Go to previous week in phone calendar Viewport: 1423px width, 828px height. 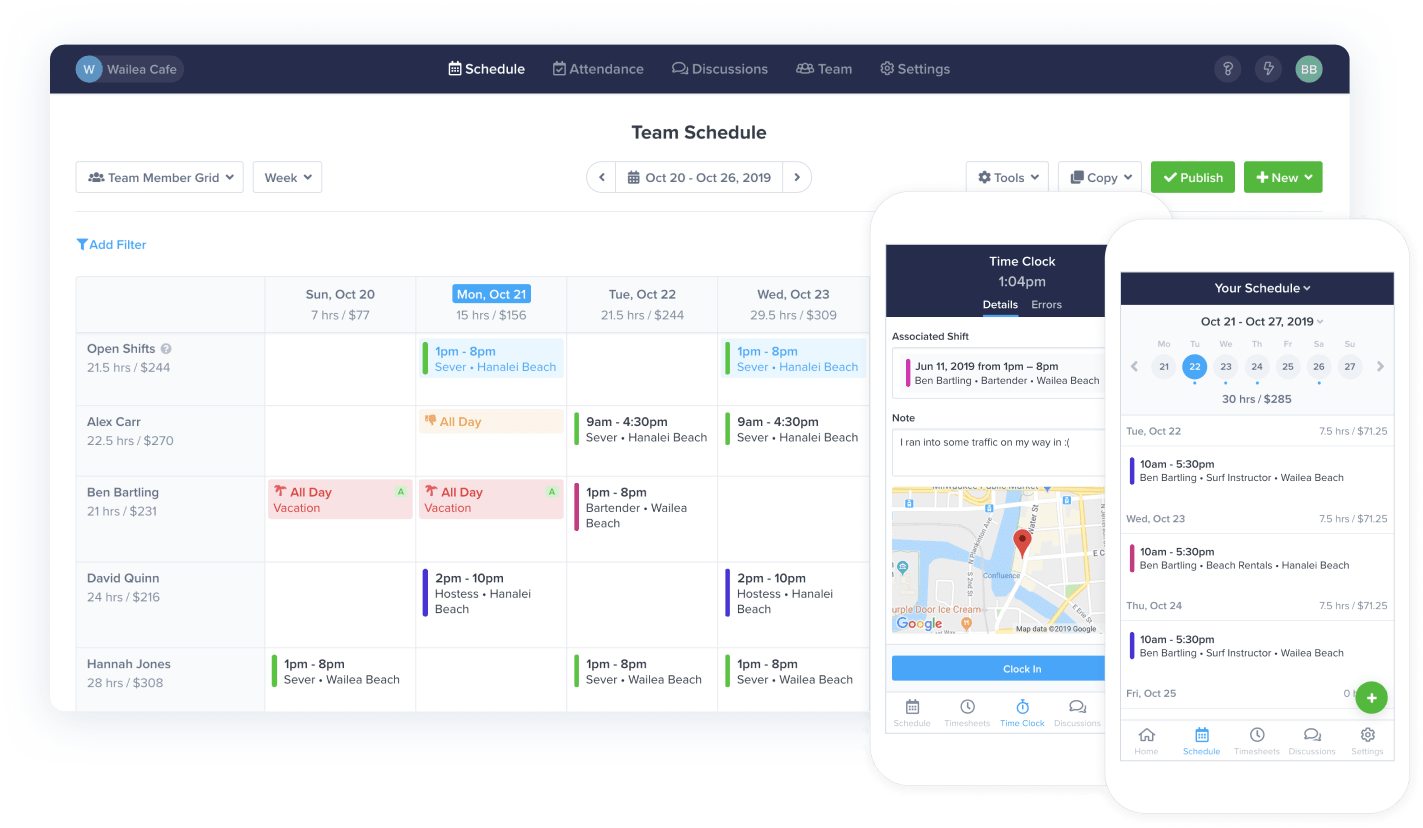coord(1134,366)
